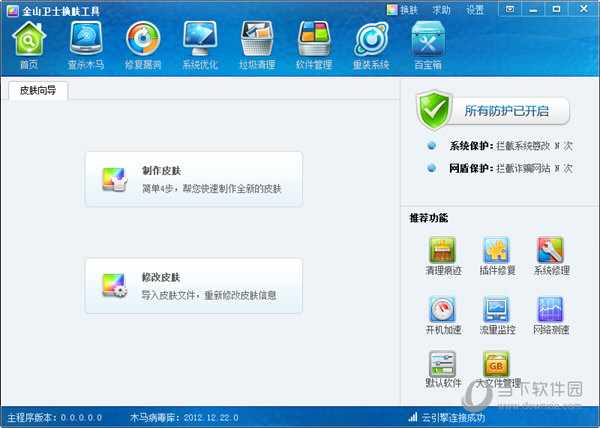The image size is (600, 428).
Task: Open the 垃圾清理 junk cleanup icon
Action: point(257,39)
